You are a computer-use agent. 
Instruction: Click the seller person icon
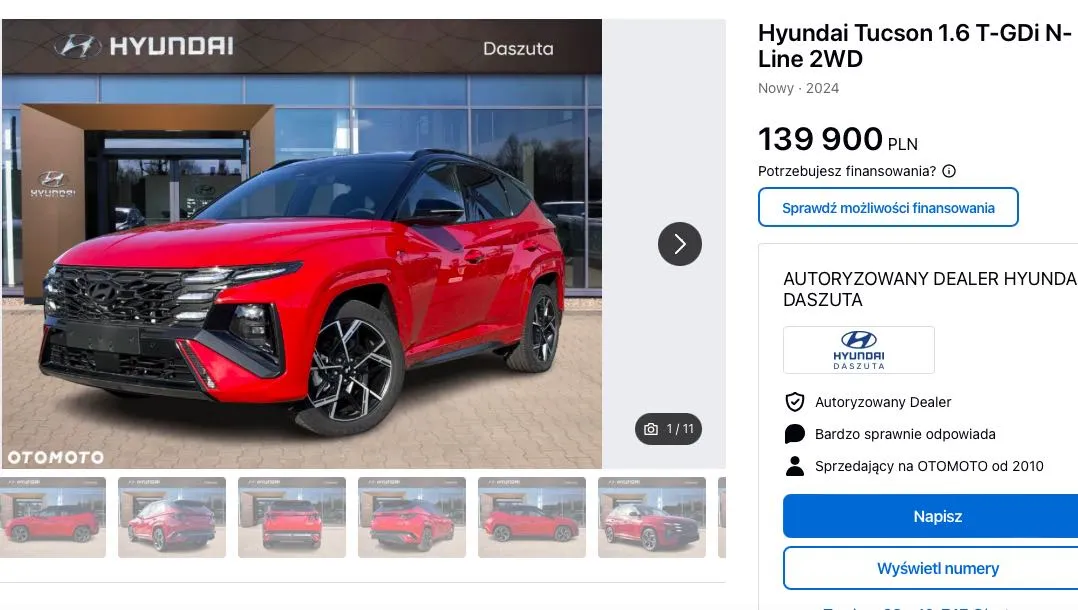795,466
